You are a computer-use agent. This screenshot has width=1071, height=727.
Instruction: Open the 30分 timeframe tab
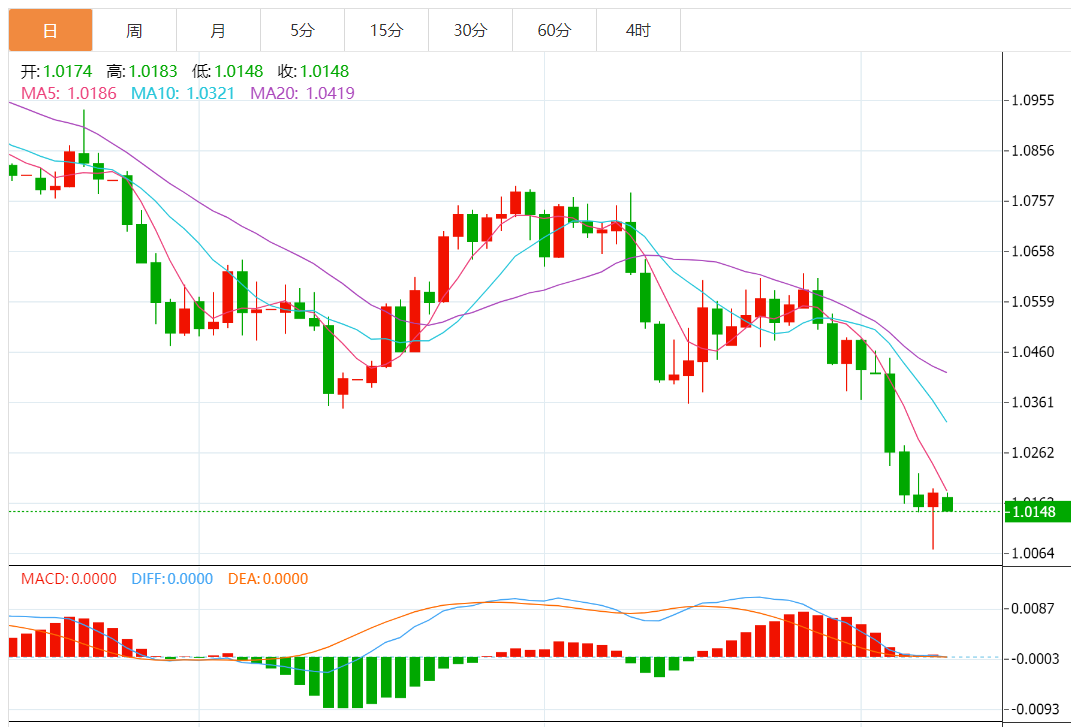click(x=471, y=30)
